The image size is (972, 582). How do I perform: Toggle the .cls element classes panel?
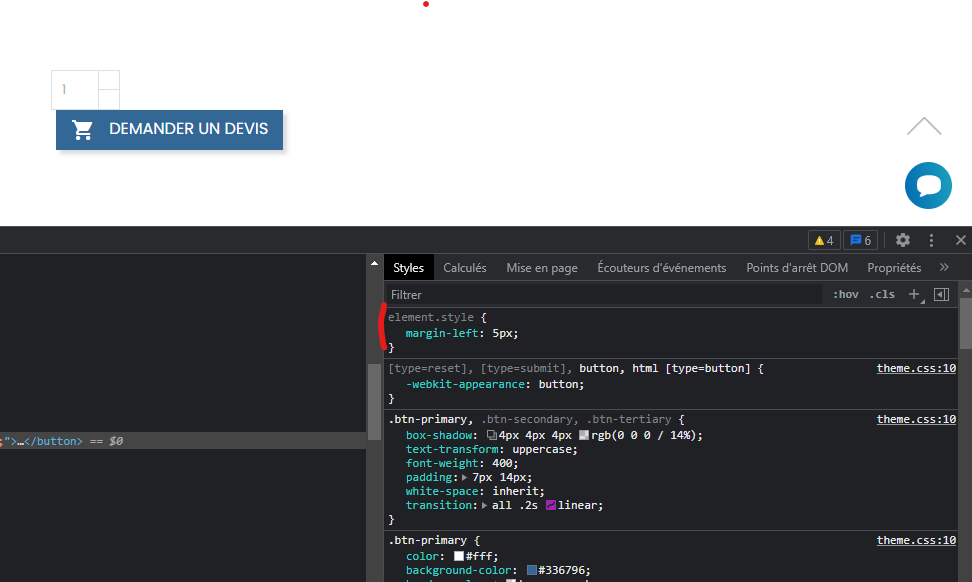[x=881, y=294]
